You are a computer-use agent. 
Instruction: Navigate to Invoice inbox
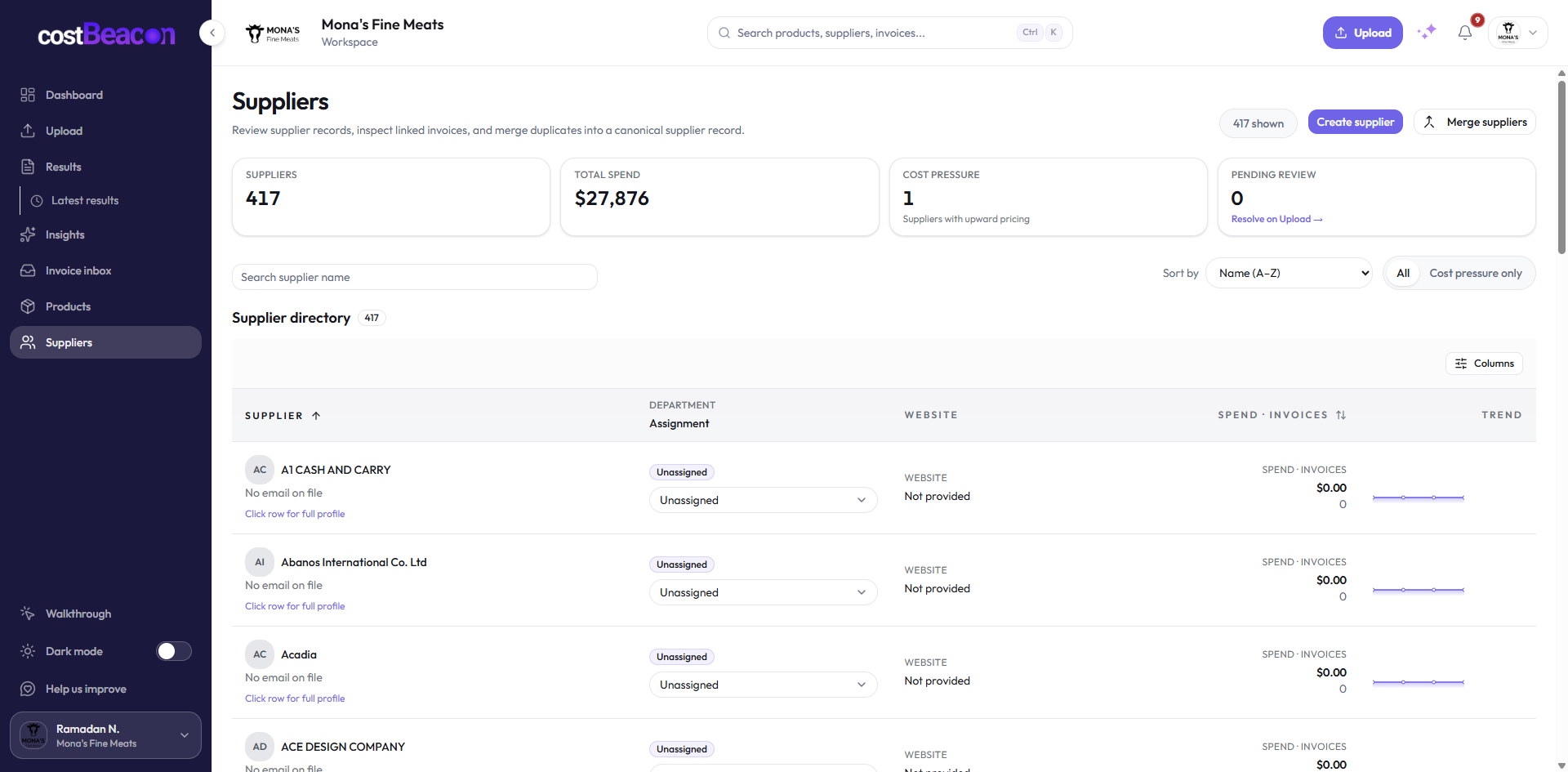105,270
